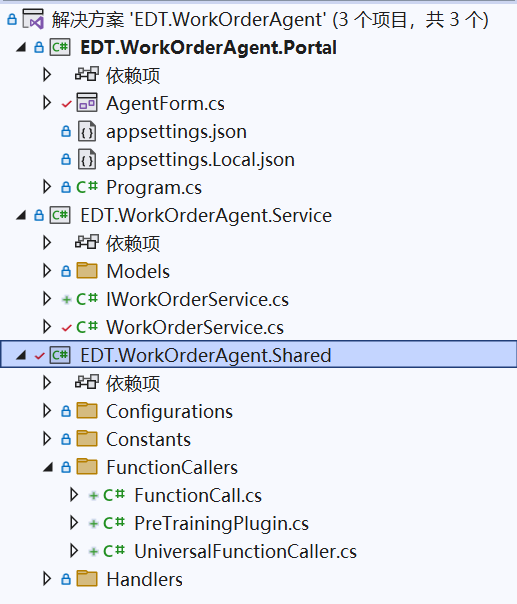Select the FunctionCall.cs file name
Viewport: 517px width, 604px height.
[198, 495]
